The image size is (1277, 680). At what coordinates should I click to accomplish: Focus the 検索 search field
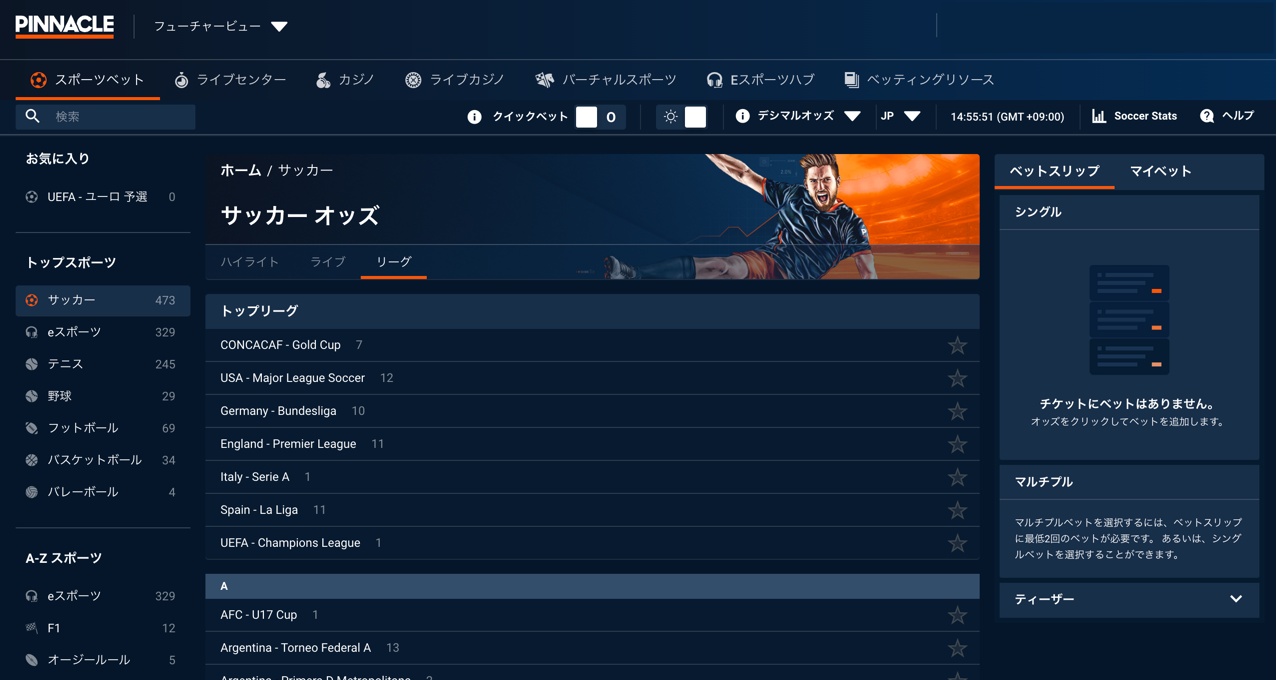click(x=105, y=116)
